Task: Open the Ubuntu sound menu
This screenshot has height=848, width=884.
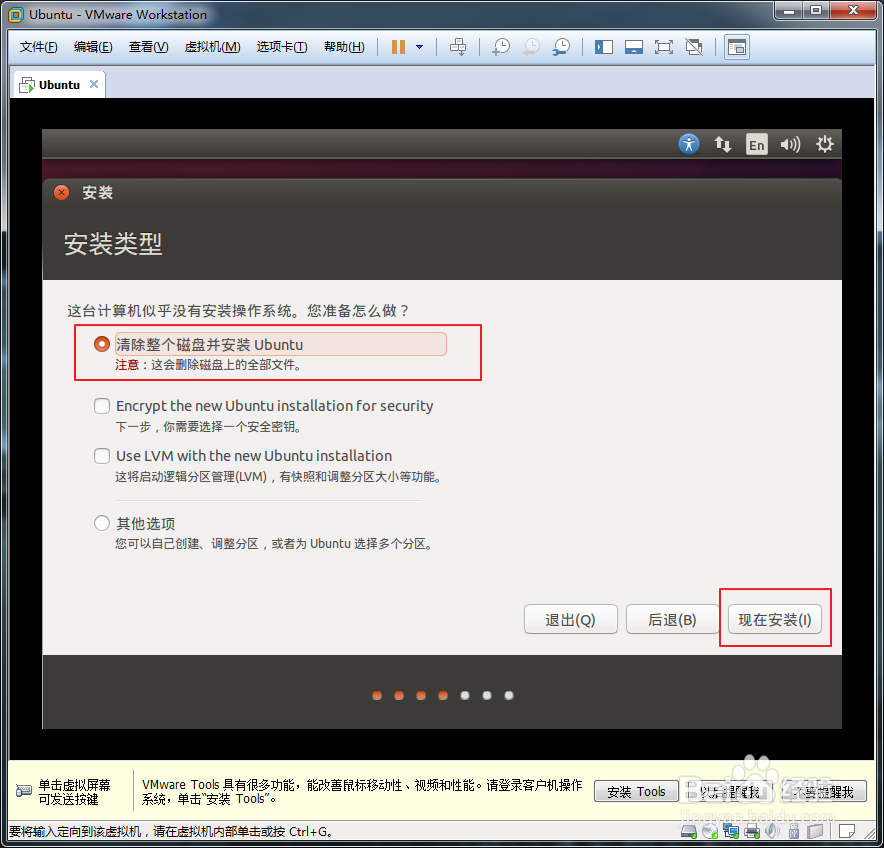Action: (x=790, y=144)
